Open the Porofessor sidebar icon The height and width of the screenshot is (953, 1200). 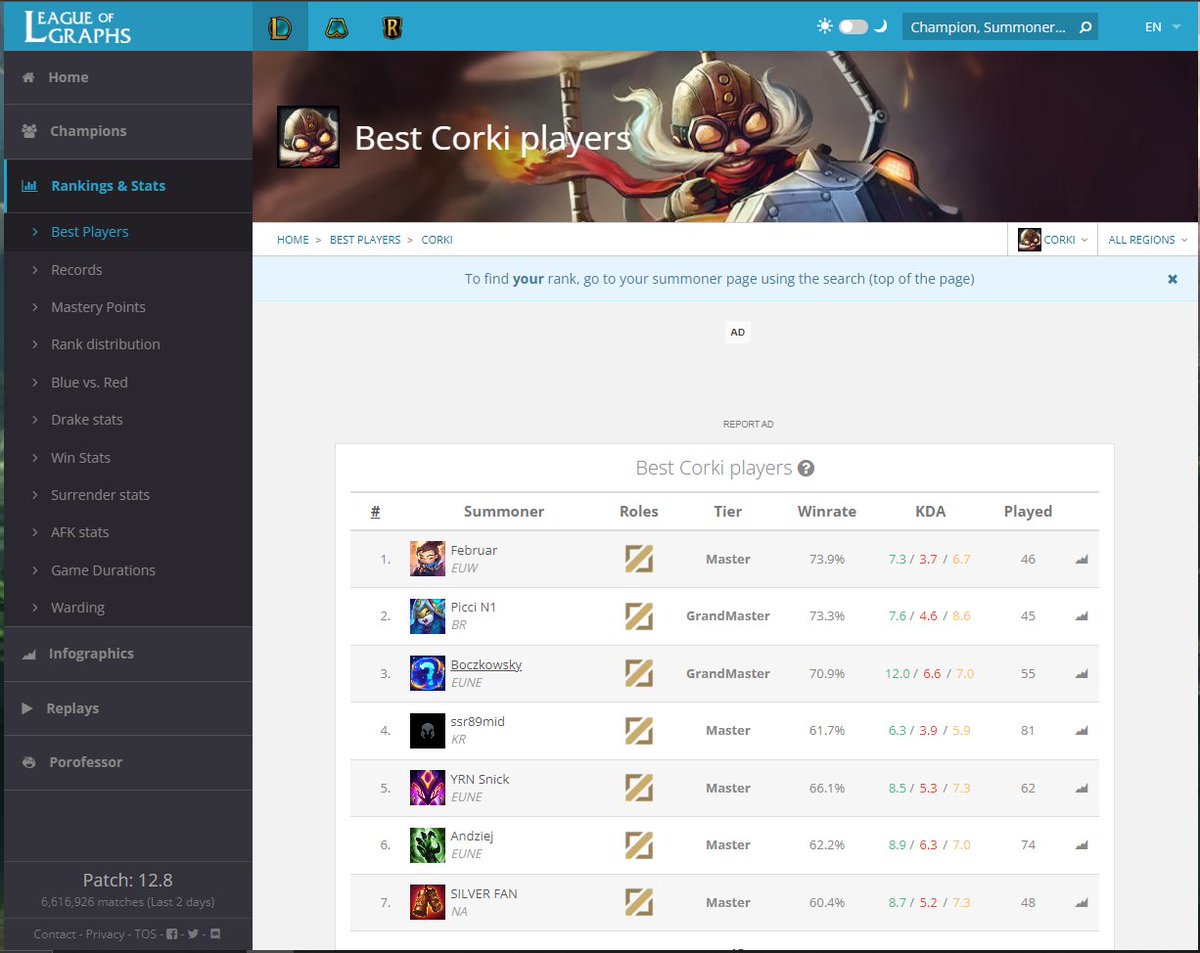[28, 761]
